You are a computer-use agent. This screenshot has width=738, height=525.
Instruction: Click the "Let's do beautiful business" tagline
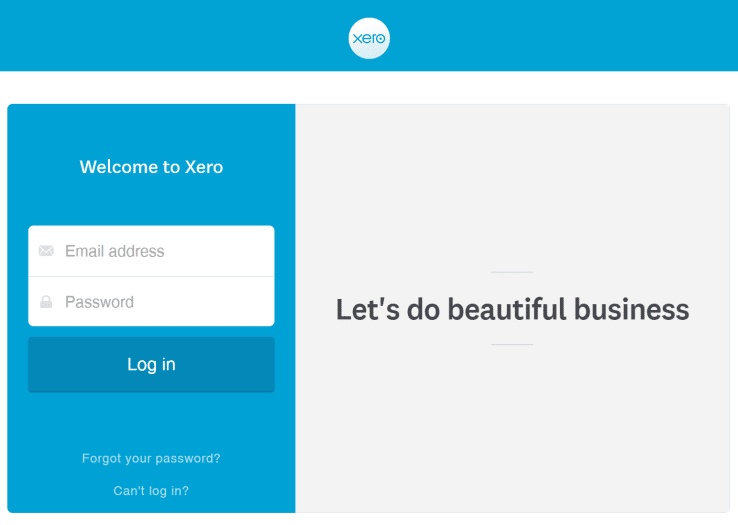[x=512, y=310]
